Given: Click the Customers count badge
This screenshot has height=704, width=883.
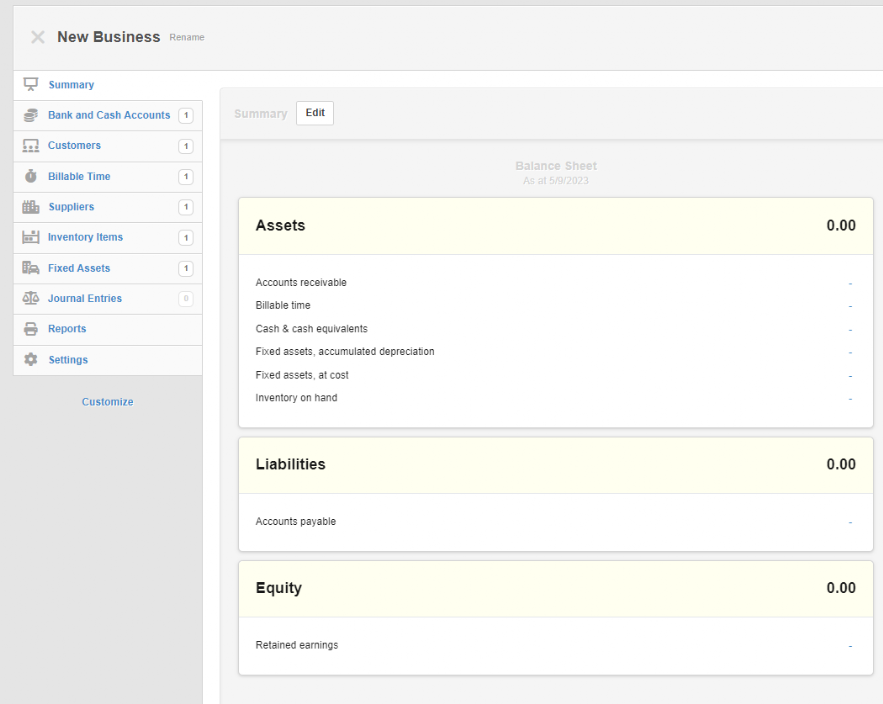Looking at the screenshot, I should (x=186, y=146).
